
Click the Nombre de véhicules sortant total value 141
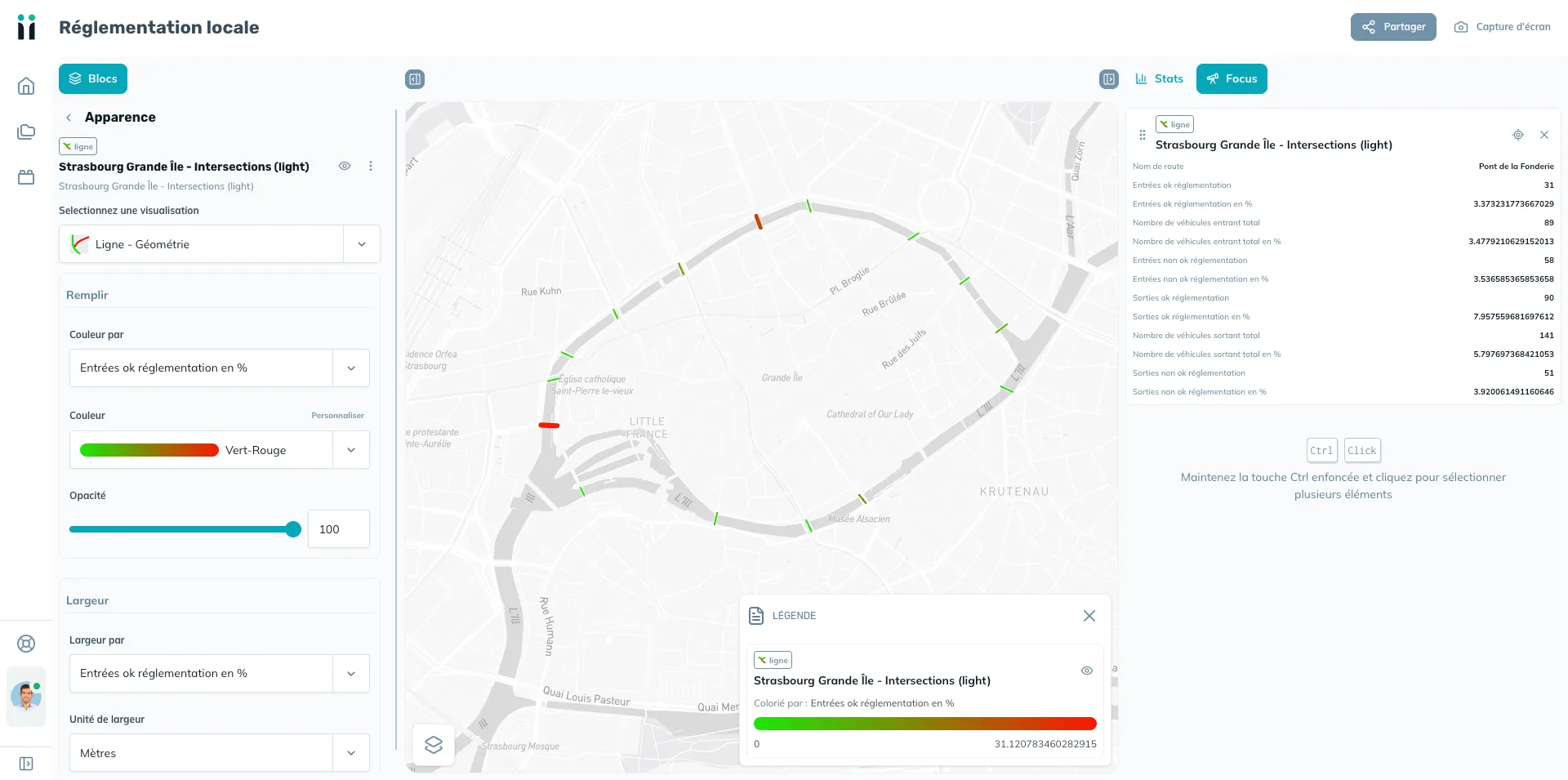(x=1547, y=336)
